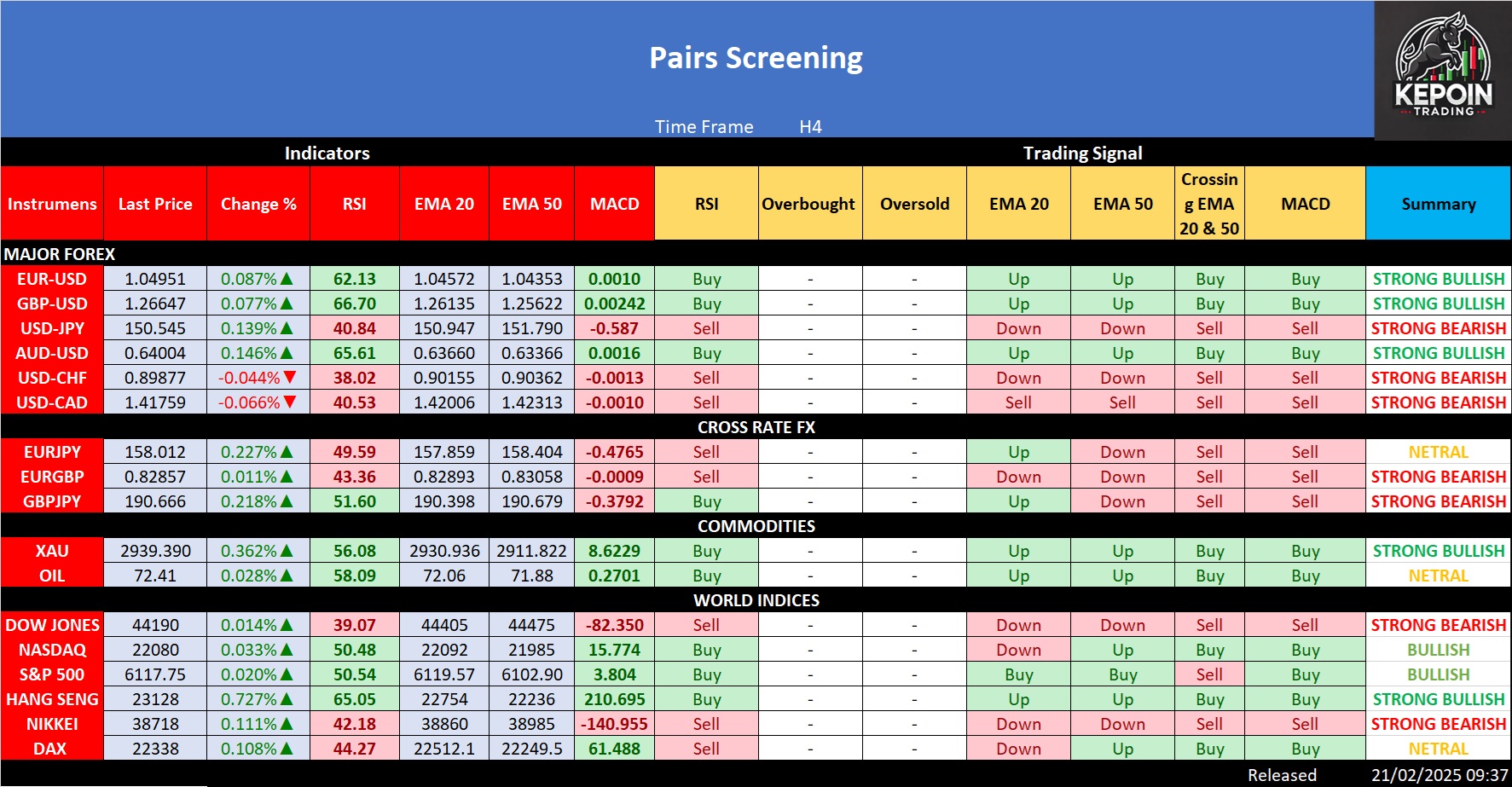1512x787 pixels.
Task: Click the red down arrow in USD-CHF row
Action: pyautogui.click(x=290, y=378)
